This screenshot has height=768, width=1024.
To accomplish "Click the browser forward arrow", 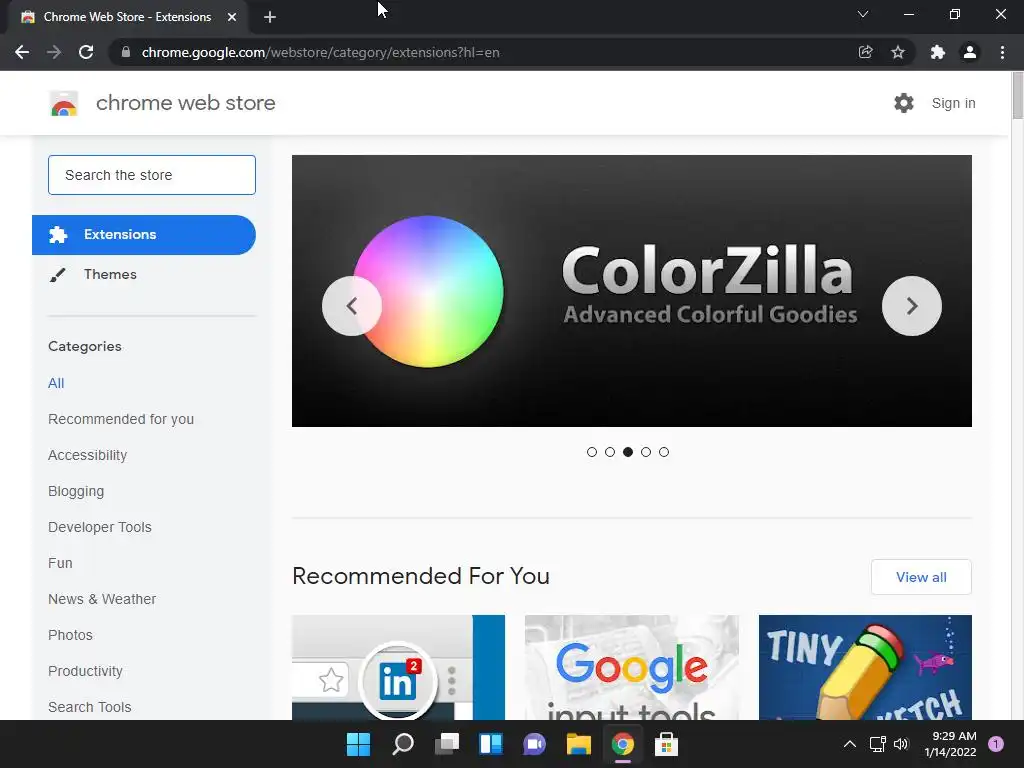I will click(x=54, y=52).
